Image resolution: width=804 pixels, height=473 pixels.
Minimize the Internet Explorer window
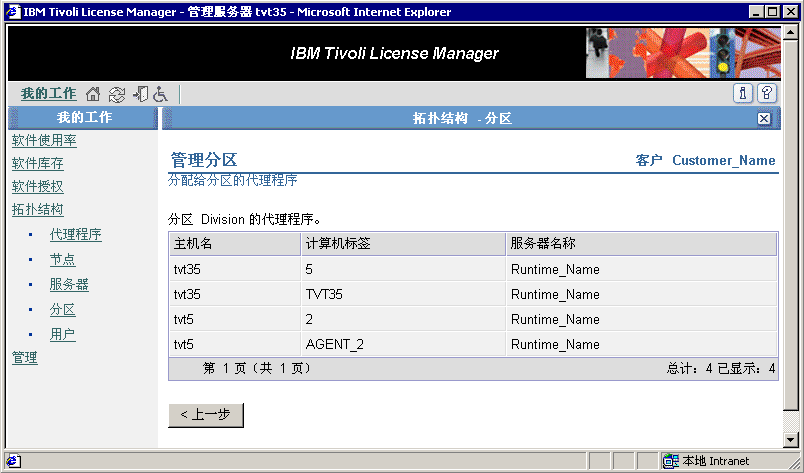[x=755, y=12]
